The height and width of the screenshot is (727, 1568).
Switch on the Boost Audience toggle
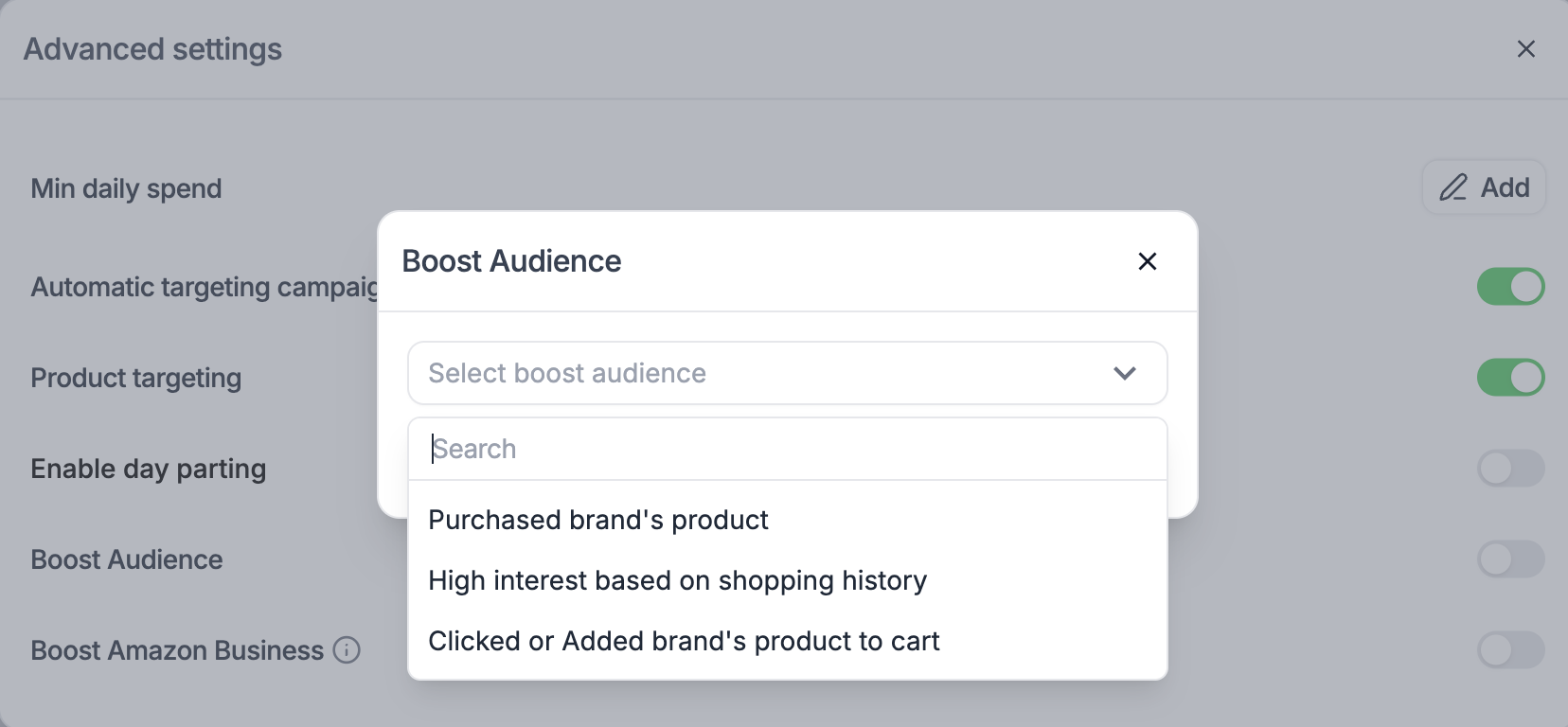(1510, 559)
